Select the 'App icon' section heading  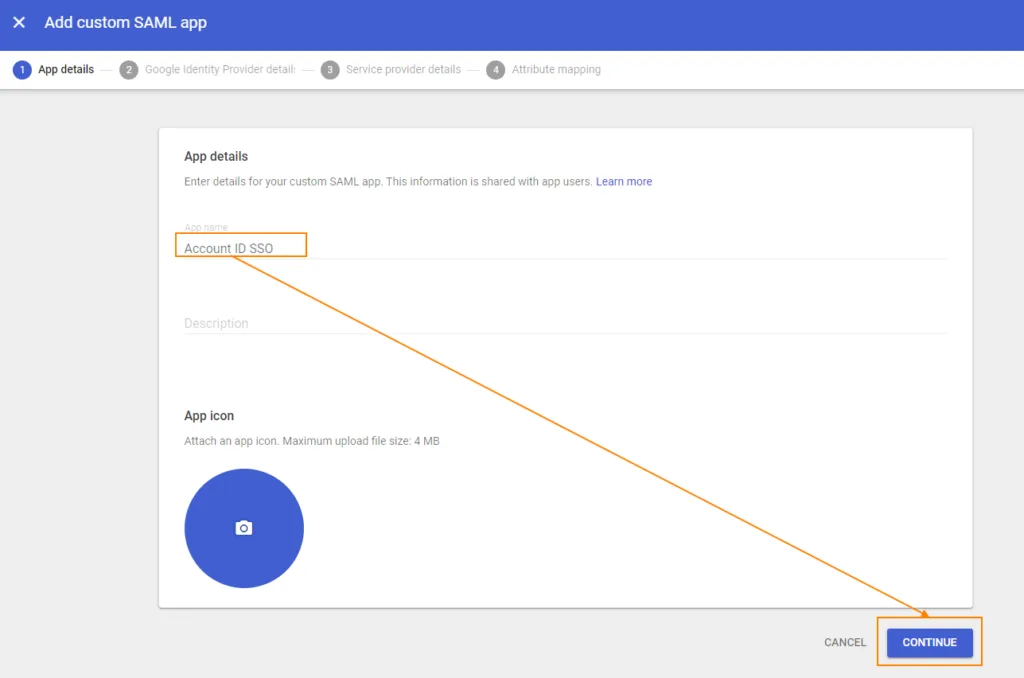tap(209, 415)
